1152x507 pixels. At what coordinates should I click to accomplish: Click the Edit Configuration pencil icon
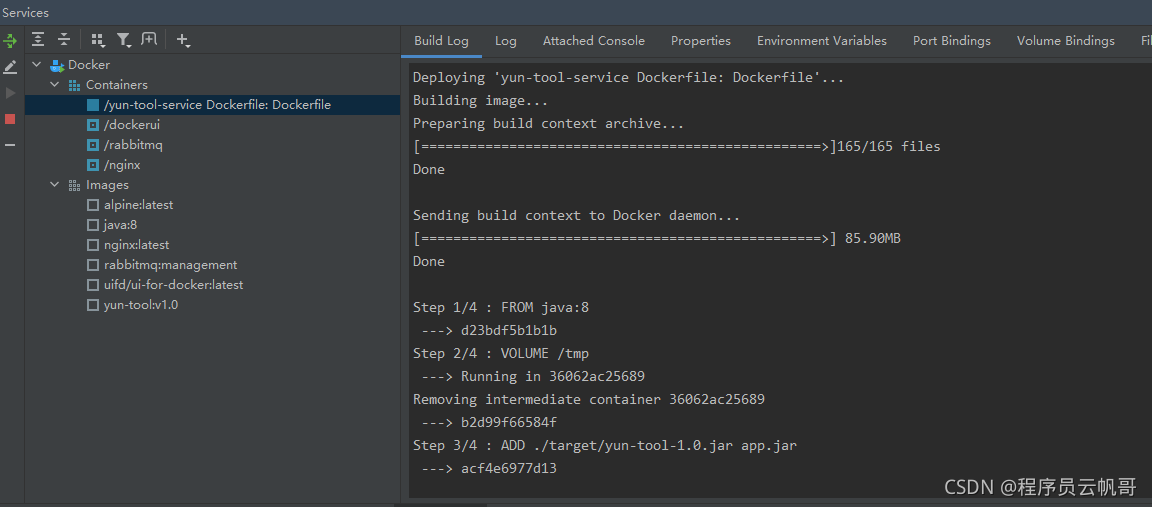pos(10,67)
